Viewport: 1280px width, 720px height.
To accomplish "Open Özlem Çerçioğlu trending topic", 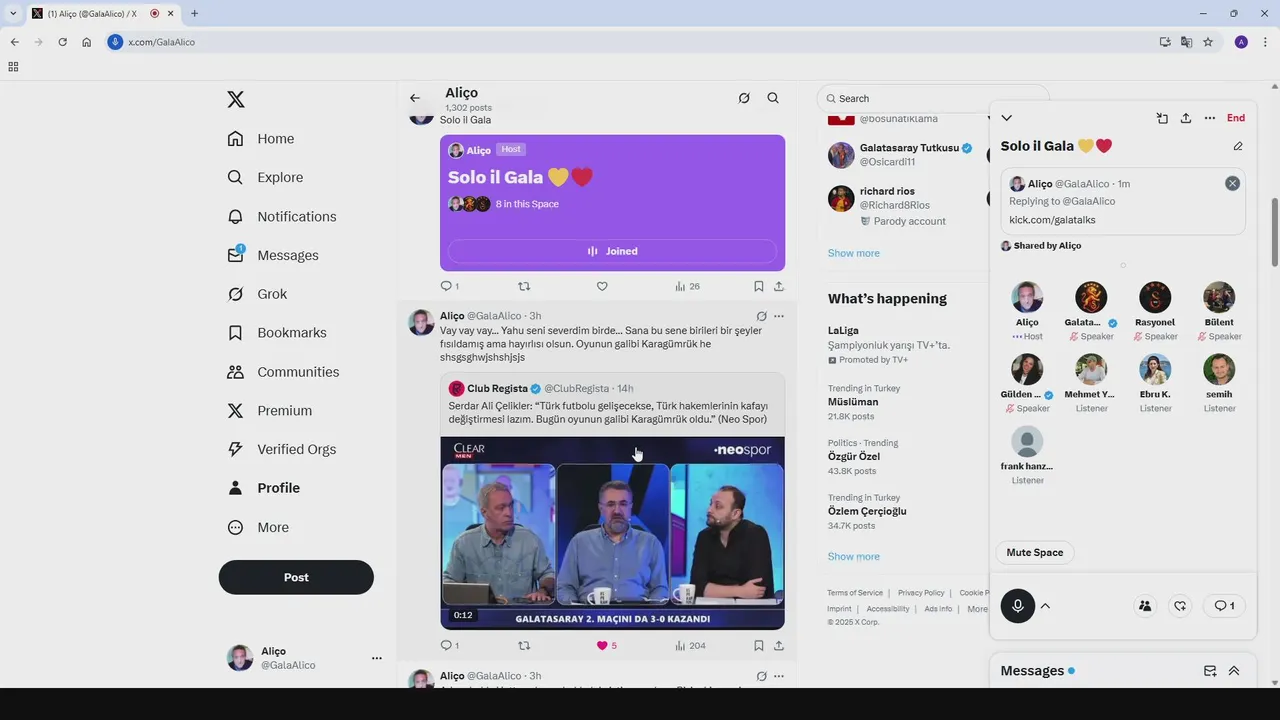I will (867, 511).
